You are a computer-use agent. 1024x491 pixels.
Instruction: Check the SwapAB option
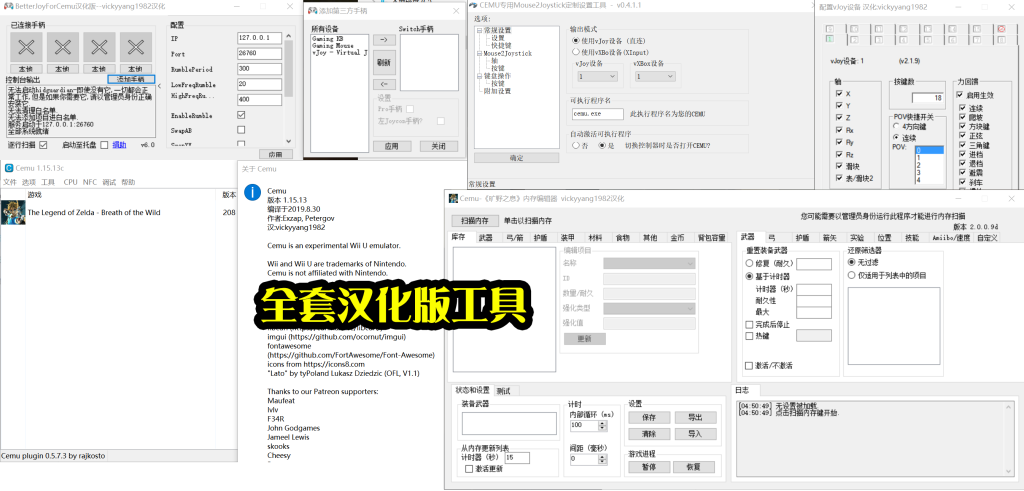241,130
